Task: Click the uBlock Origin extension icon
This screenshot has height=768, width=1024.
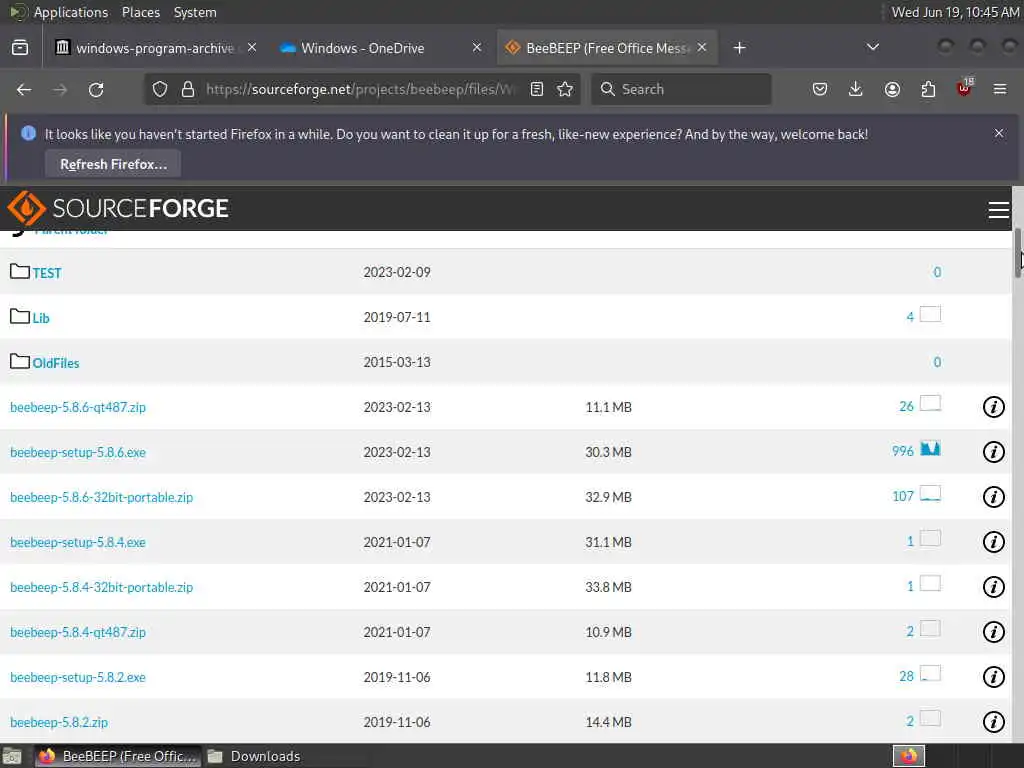Action: point(964,88)
